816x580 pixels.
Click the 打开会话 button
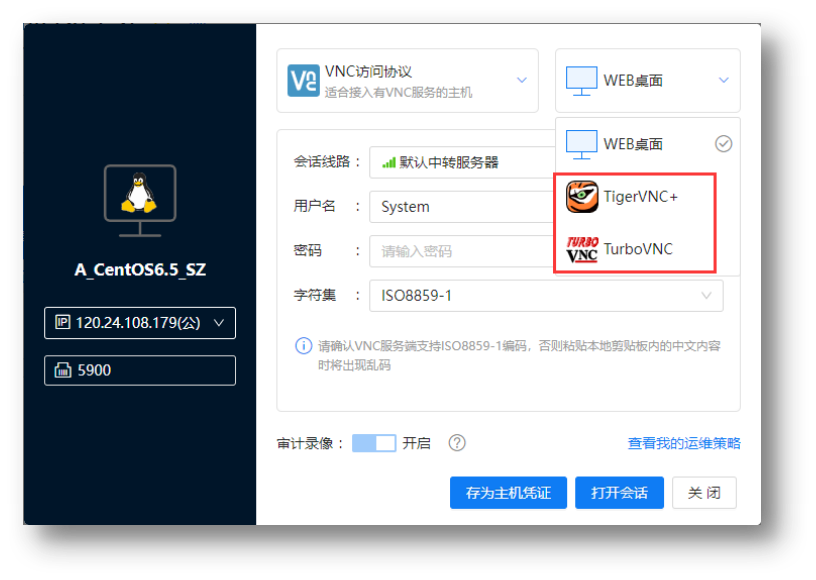click(619, 493)
